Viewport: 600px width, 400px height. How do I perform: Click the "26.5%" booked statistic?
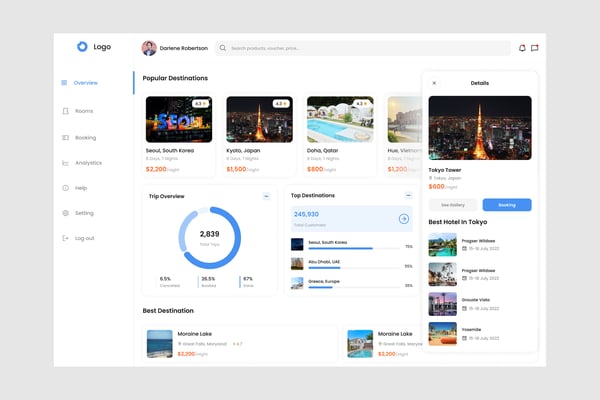point(208,279)
